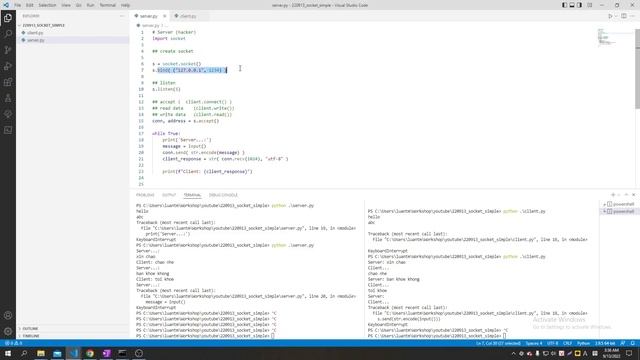
Task: Switch to the Problems panel tab
Action: click(x=145, y=195)
